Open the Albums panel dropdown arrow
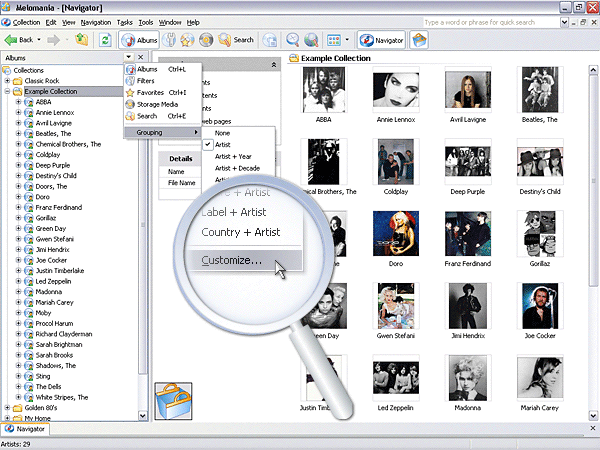 tap(129, 57)
